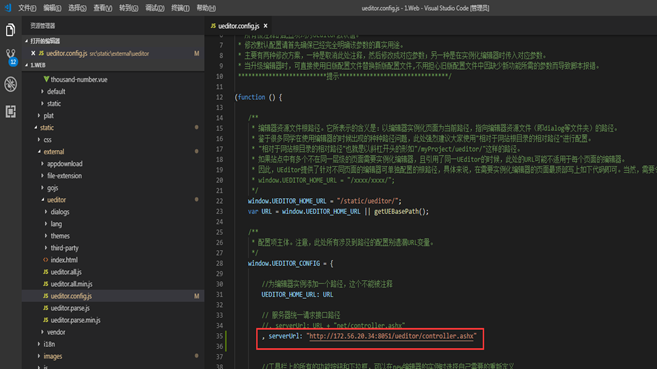Close ueditor.config.js in open editors list
The image size is (657, 369).
point(33,53)
